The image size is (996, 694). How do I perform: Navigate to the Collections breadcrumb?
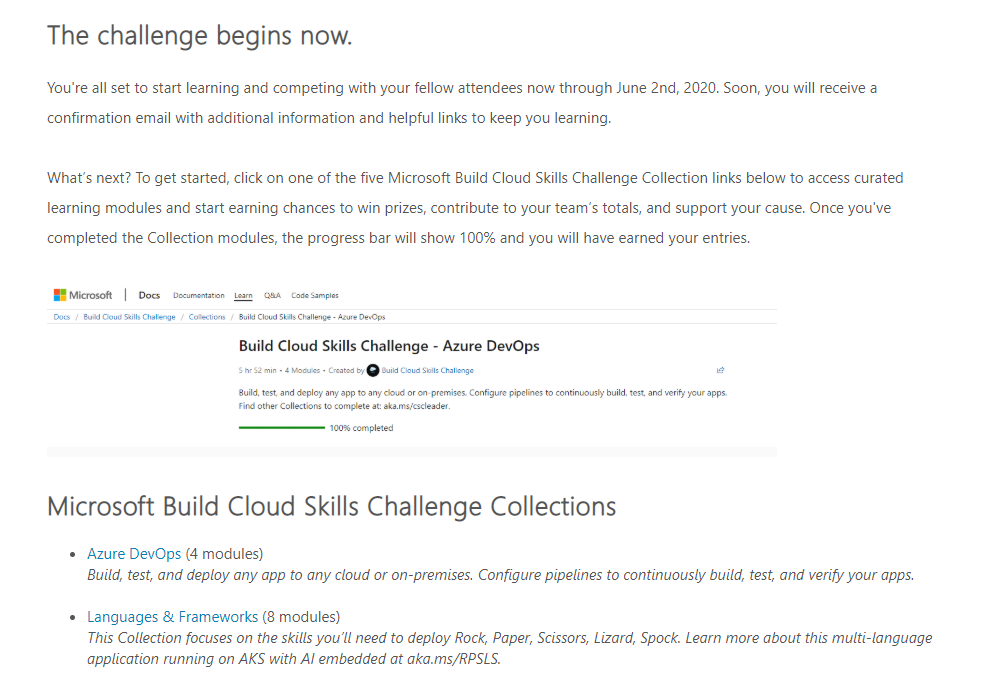pos(207,317)
